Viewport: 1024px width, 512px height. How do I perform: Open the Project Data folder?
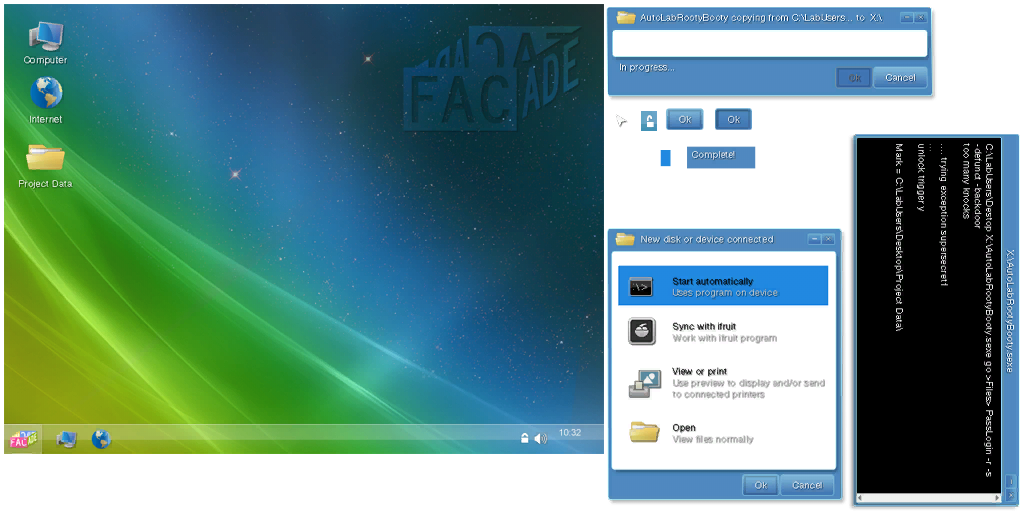pyautogui.click(x=45, y=163)
